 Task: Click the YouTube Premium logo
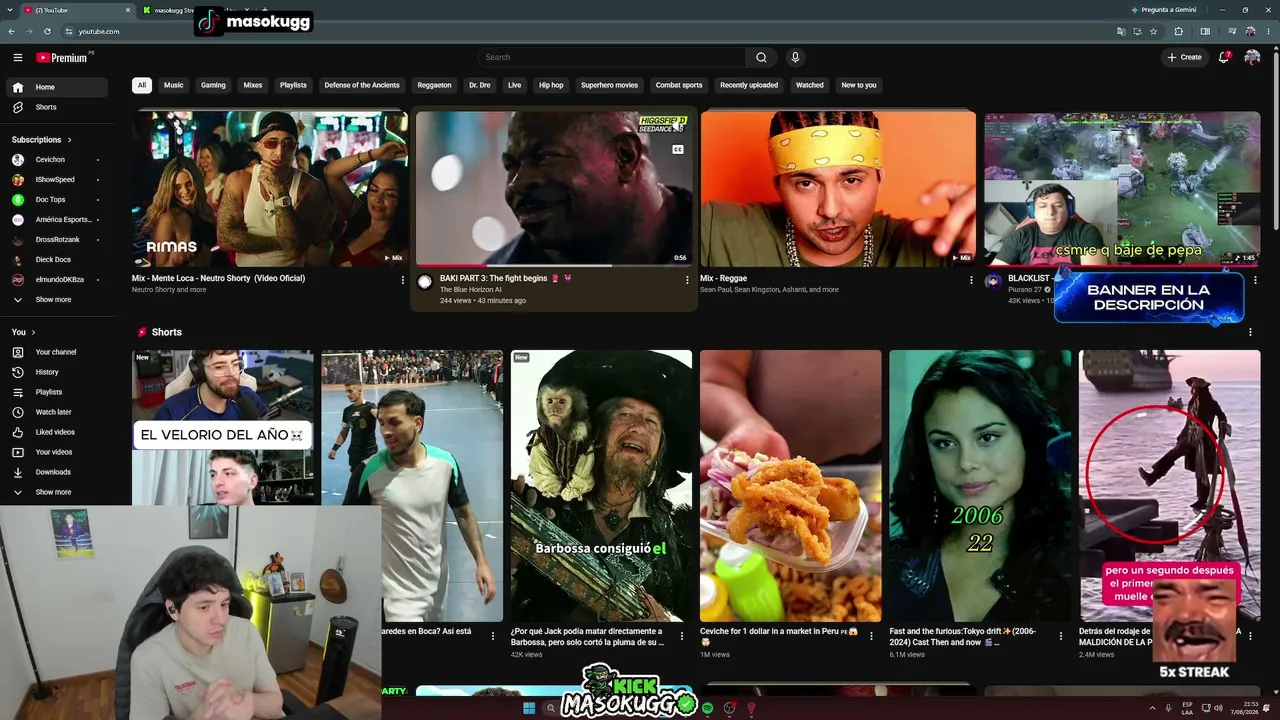click(x=64, y=57)
